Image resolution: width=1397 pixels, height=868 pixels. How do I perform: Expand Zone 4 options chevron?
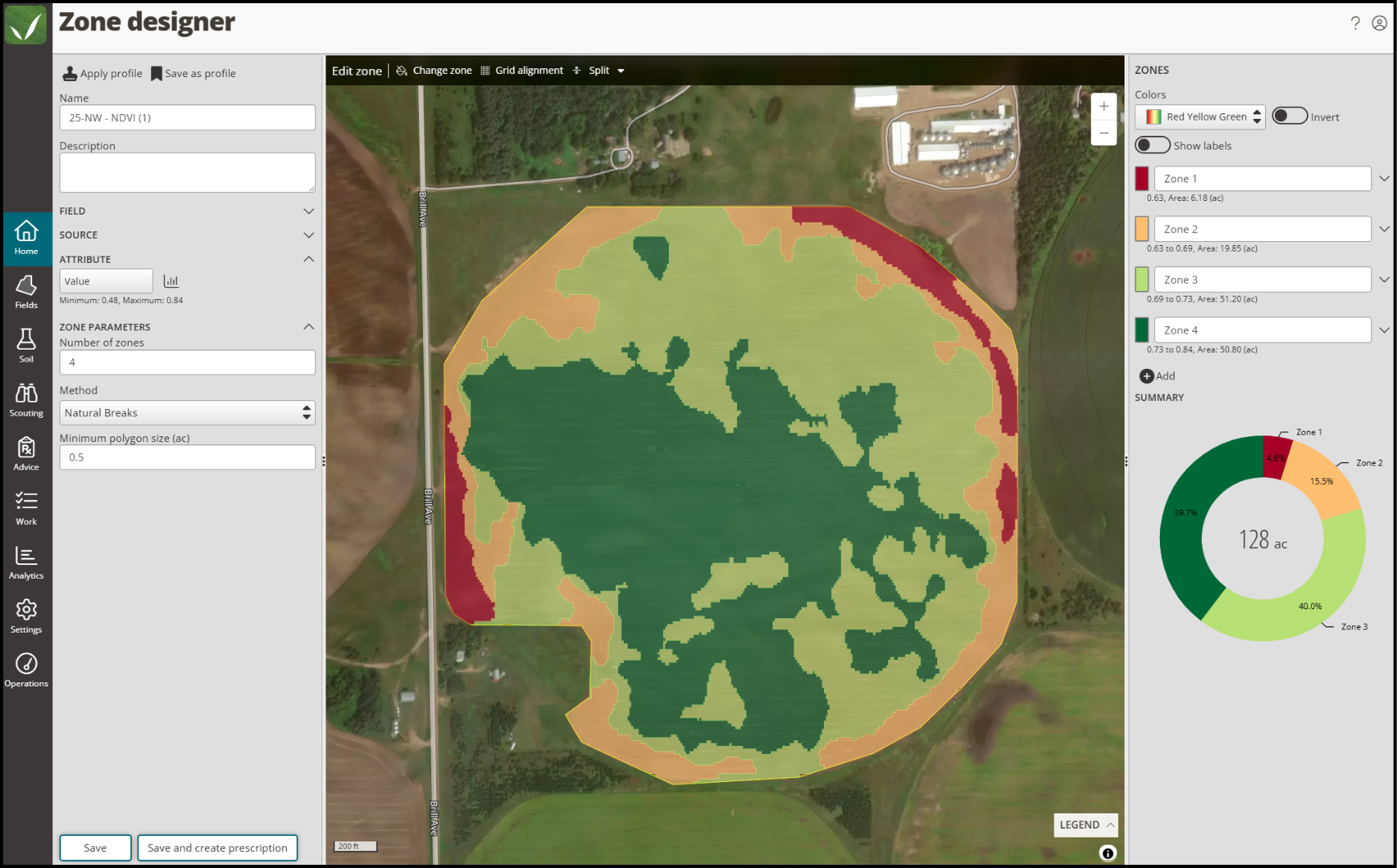pos(1384,330)
